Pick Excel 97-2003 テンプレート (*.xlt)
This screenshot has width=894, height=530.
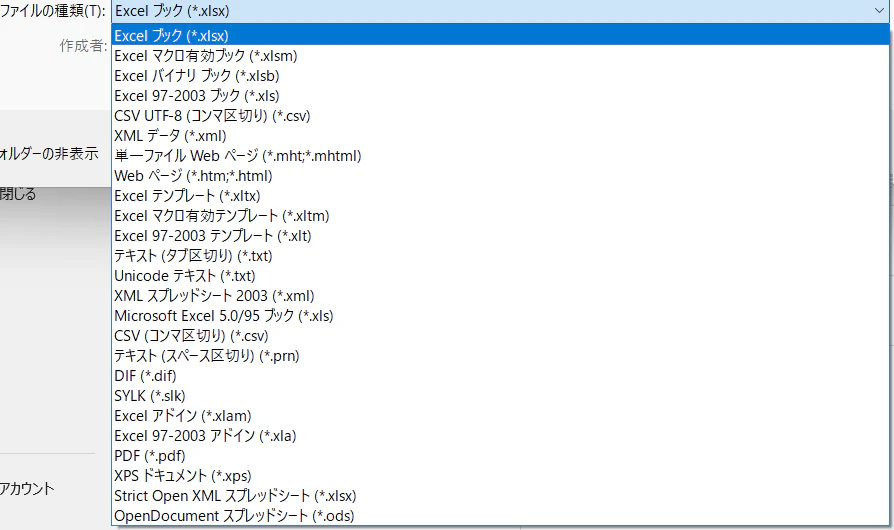[500, 236]
